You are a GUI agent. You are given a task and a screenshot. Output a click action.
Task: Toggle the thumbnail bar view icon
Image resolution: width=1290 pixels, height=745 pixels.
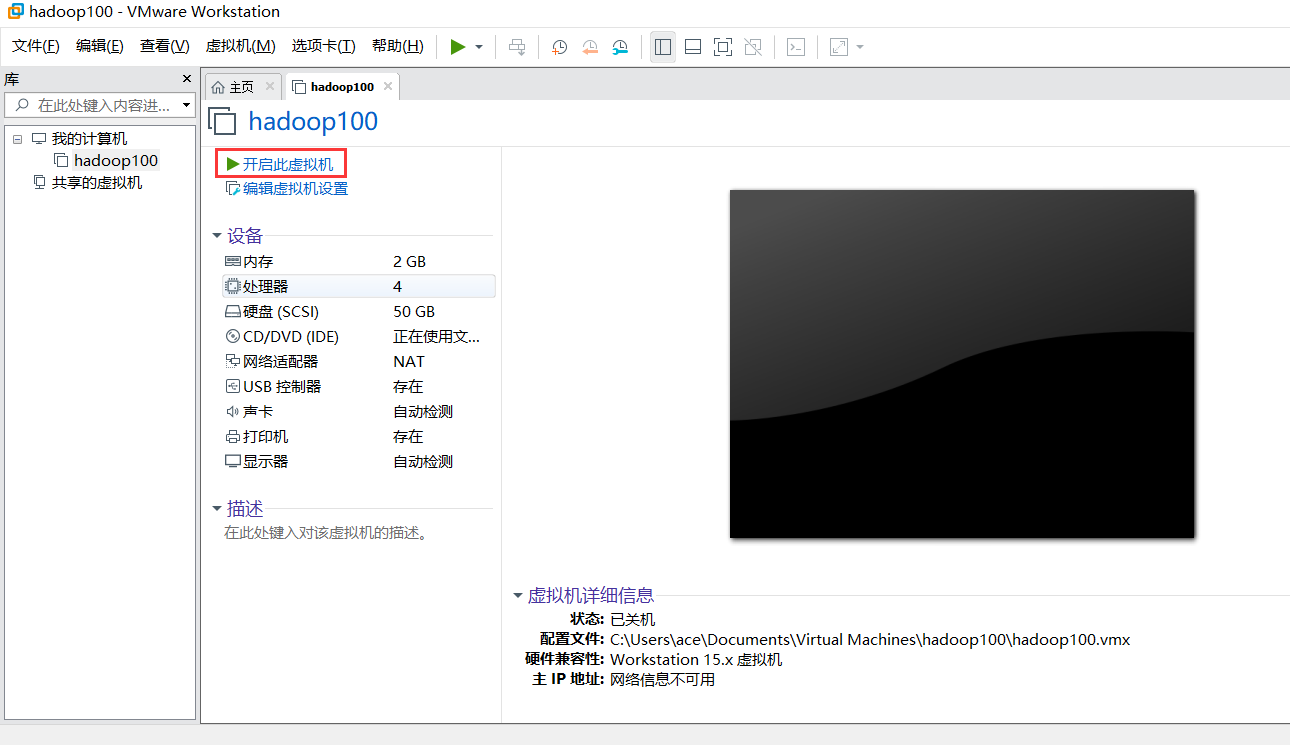pos(693,47)
